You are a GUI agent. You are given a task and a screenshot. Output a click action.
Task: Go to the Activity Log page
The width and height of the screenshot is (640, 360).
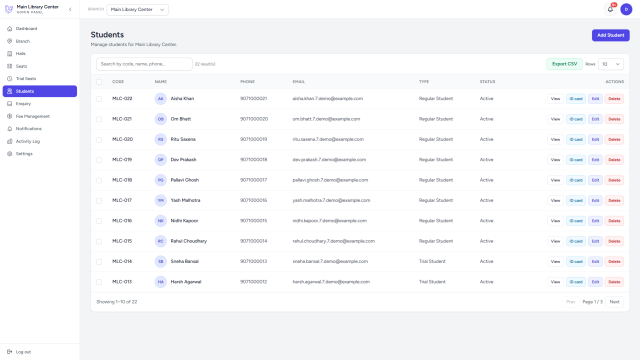40,141
